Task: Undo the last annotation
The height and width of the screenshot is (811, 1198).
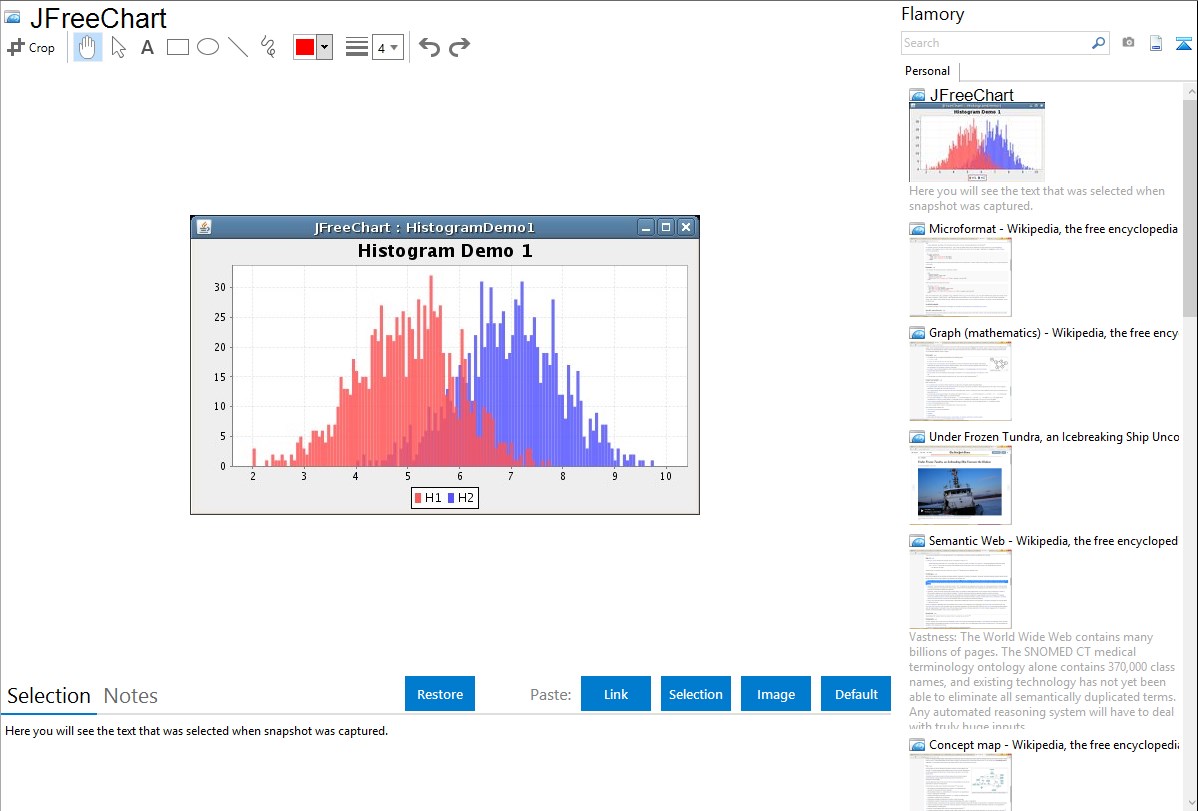Action: pos(429,47)
